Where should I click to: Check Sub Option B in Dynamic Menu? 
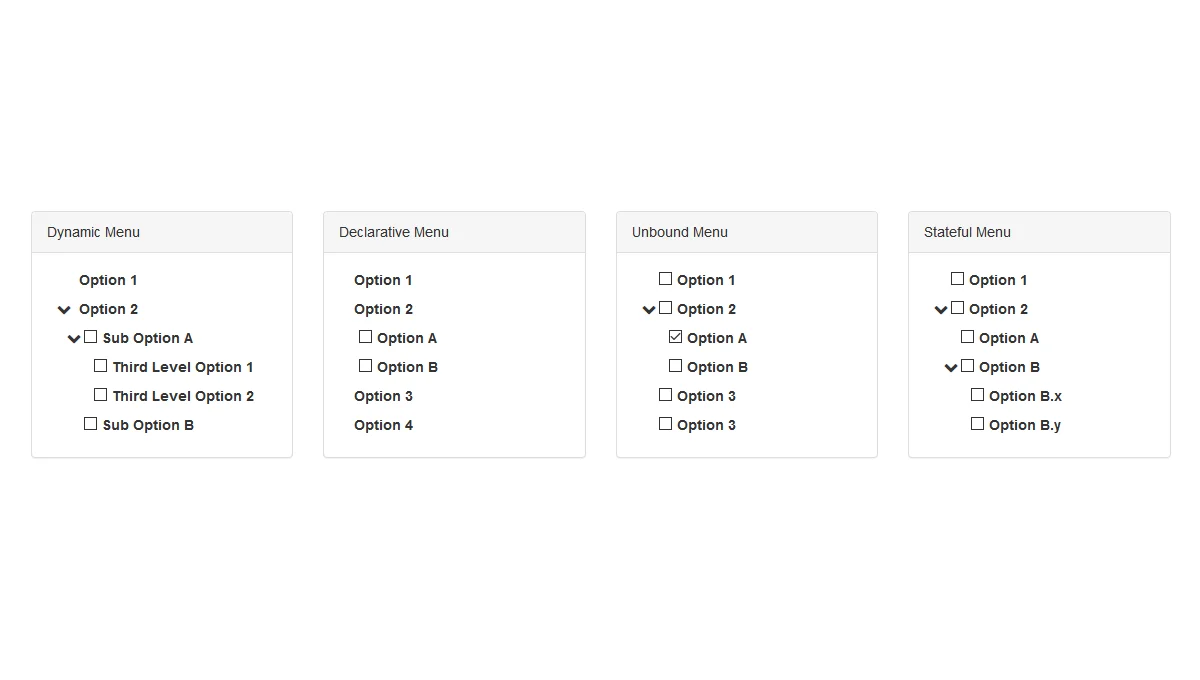[90, 423]
